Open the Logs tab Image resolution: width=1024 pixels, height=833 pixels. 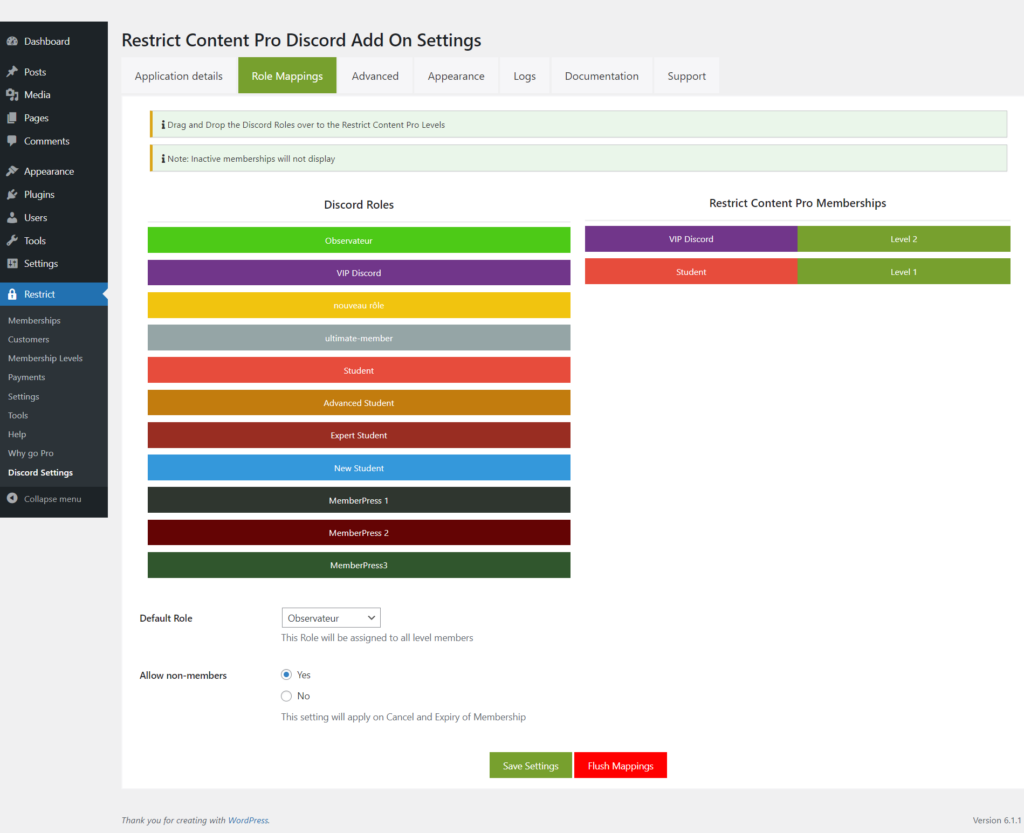coord(524,76)
